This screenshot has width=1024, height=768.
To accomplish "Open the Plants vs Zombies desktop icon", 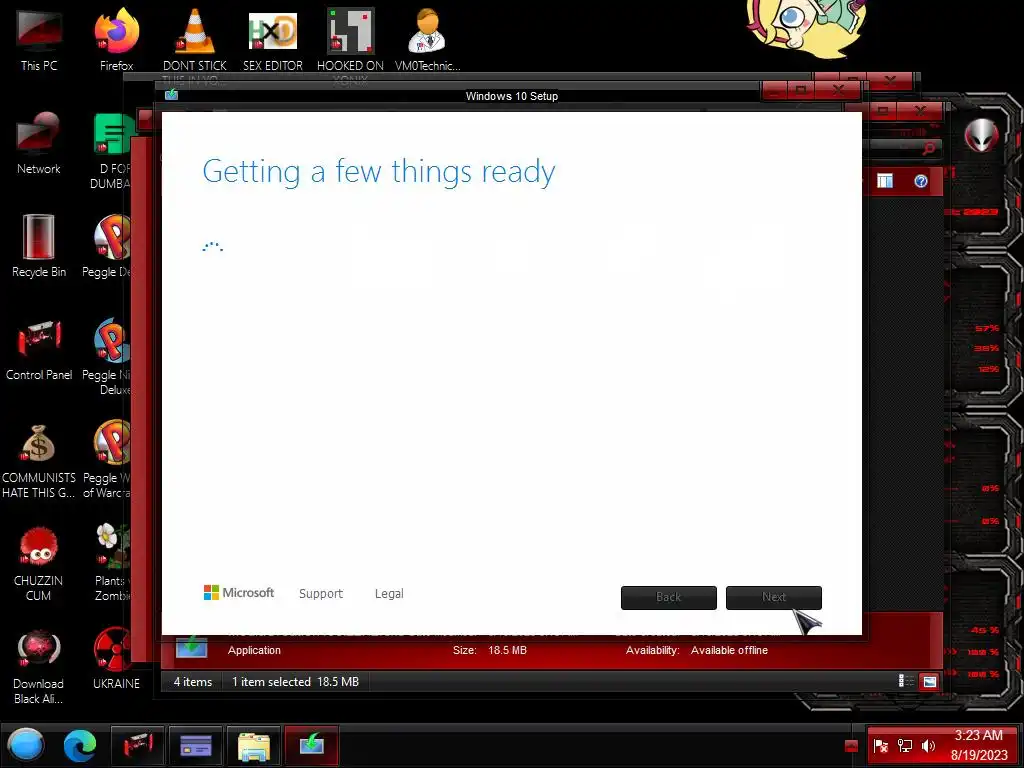I will (112, 562).
